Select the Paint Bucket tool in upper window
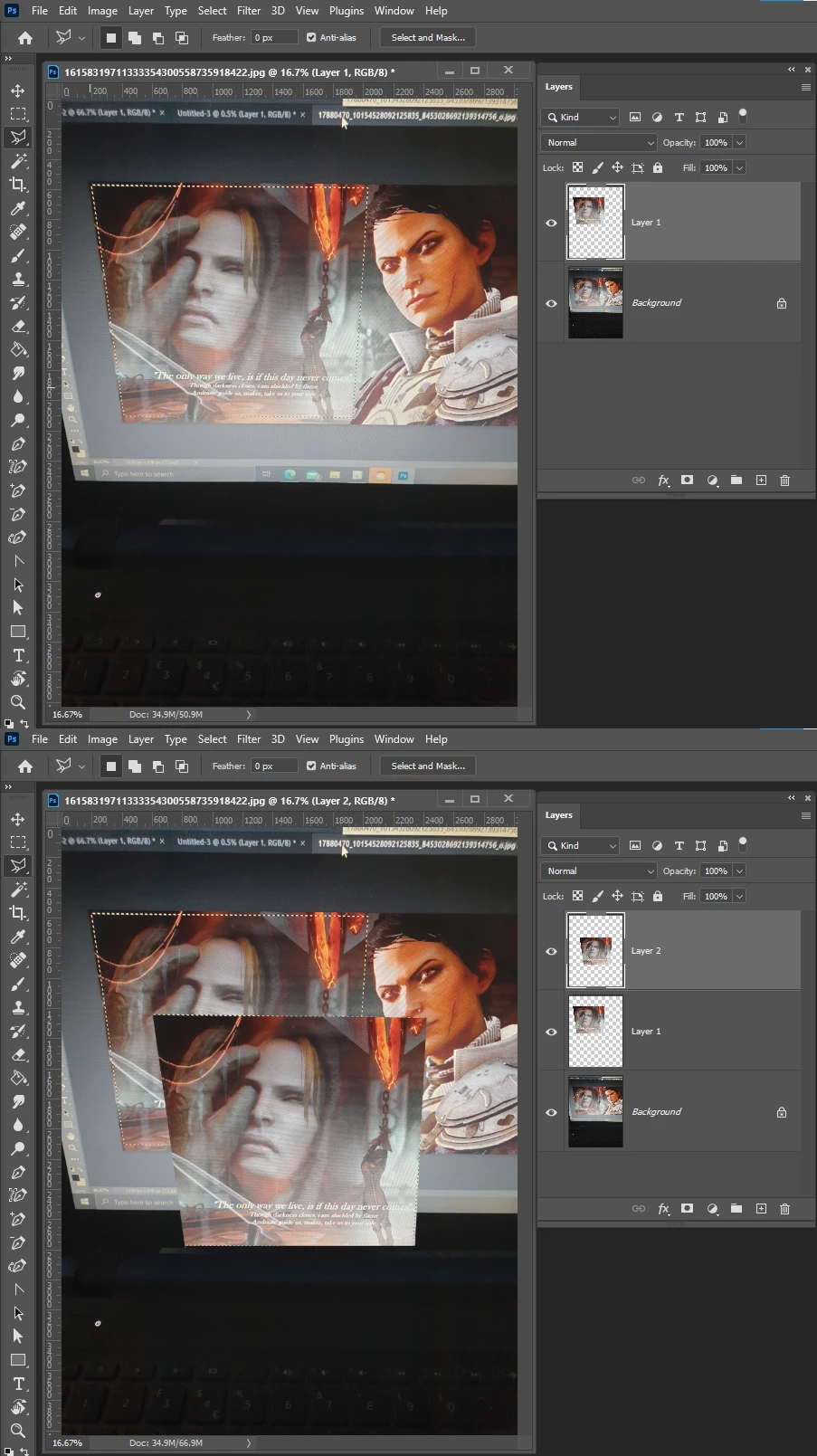Screen dimensions: 817x1456 [x=17, y=349]
